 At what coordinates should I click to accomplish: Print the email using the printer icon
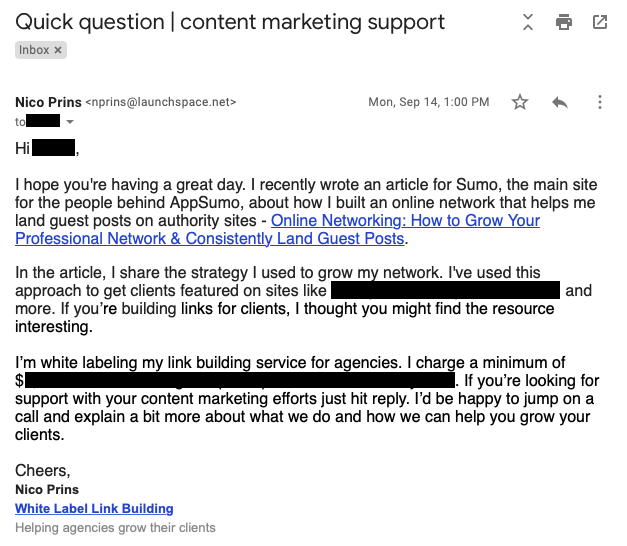(x=564, y=22)
